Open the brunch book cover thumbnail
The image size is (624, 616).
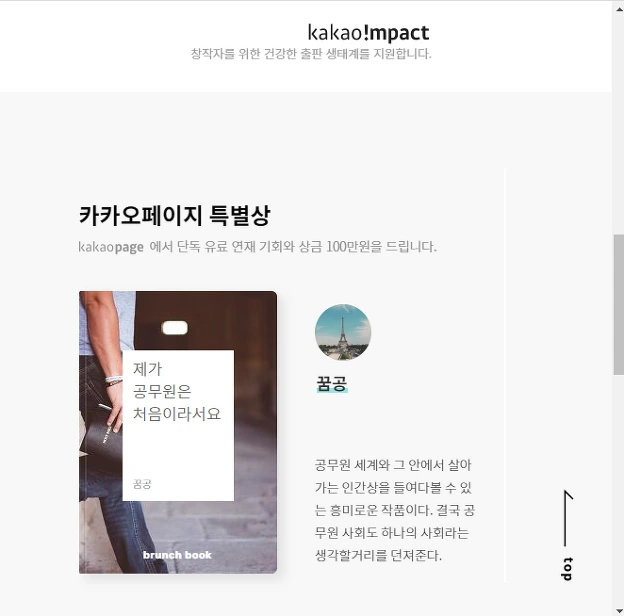point(178,432)
